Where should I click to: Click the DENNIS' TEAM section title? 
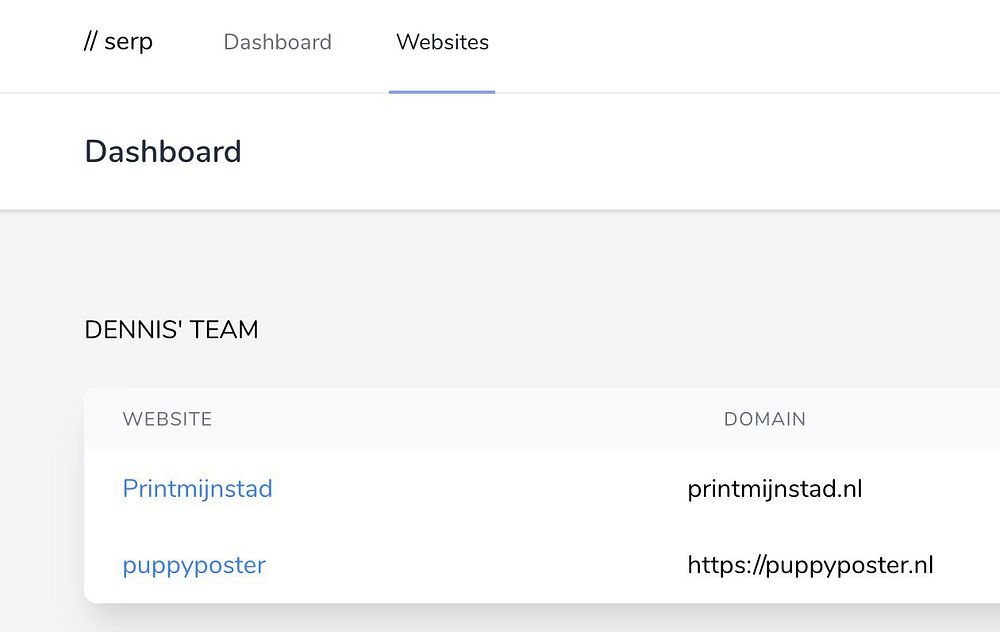[171, 330]
